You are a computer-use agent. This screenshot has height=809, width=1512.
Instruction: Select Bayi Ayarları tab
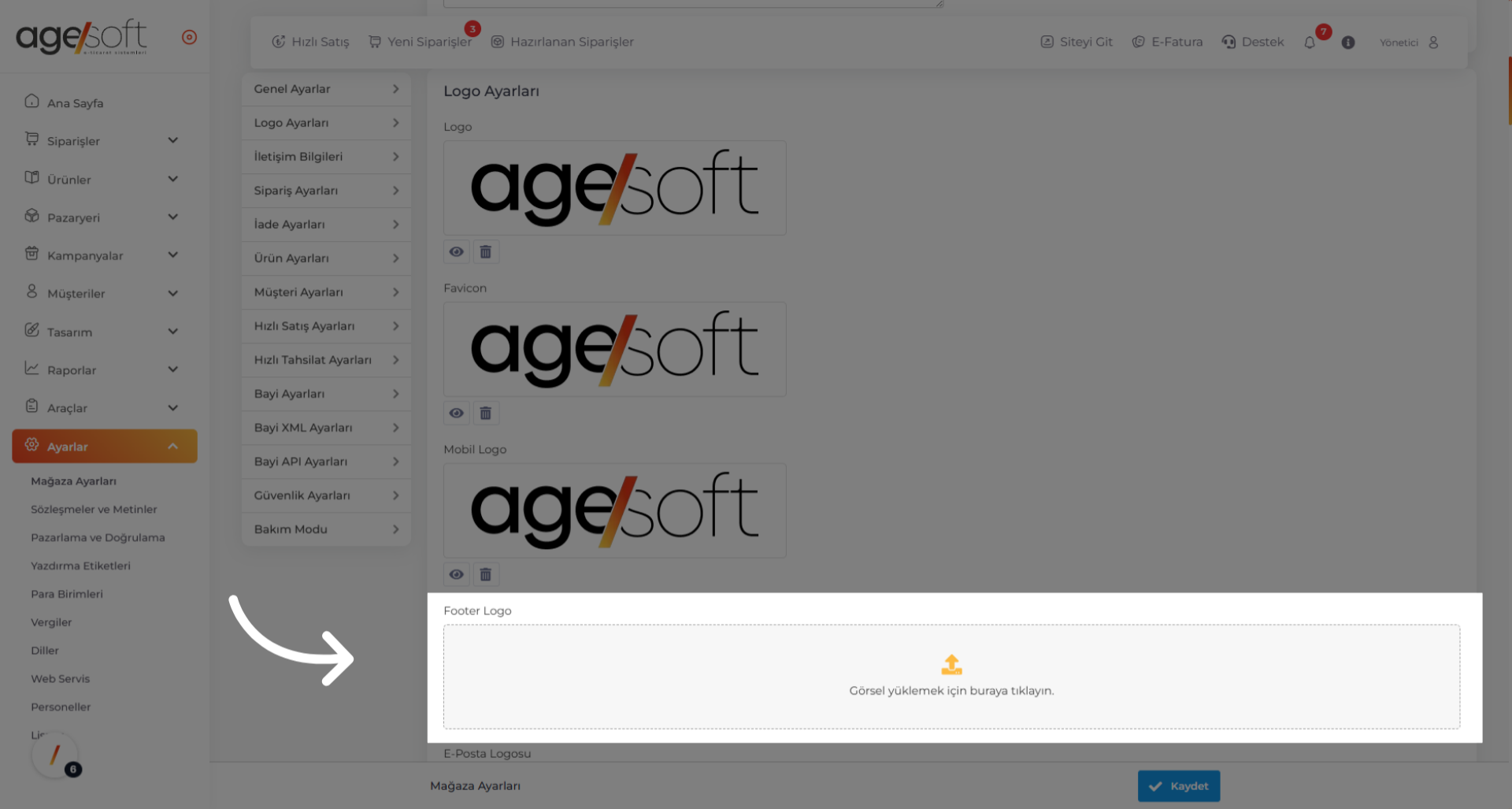(326, 394)
